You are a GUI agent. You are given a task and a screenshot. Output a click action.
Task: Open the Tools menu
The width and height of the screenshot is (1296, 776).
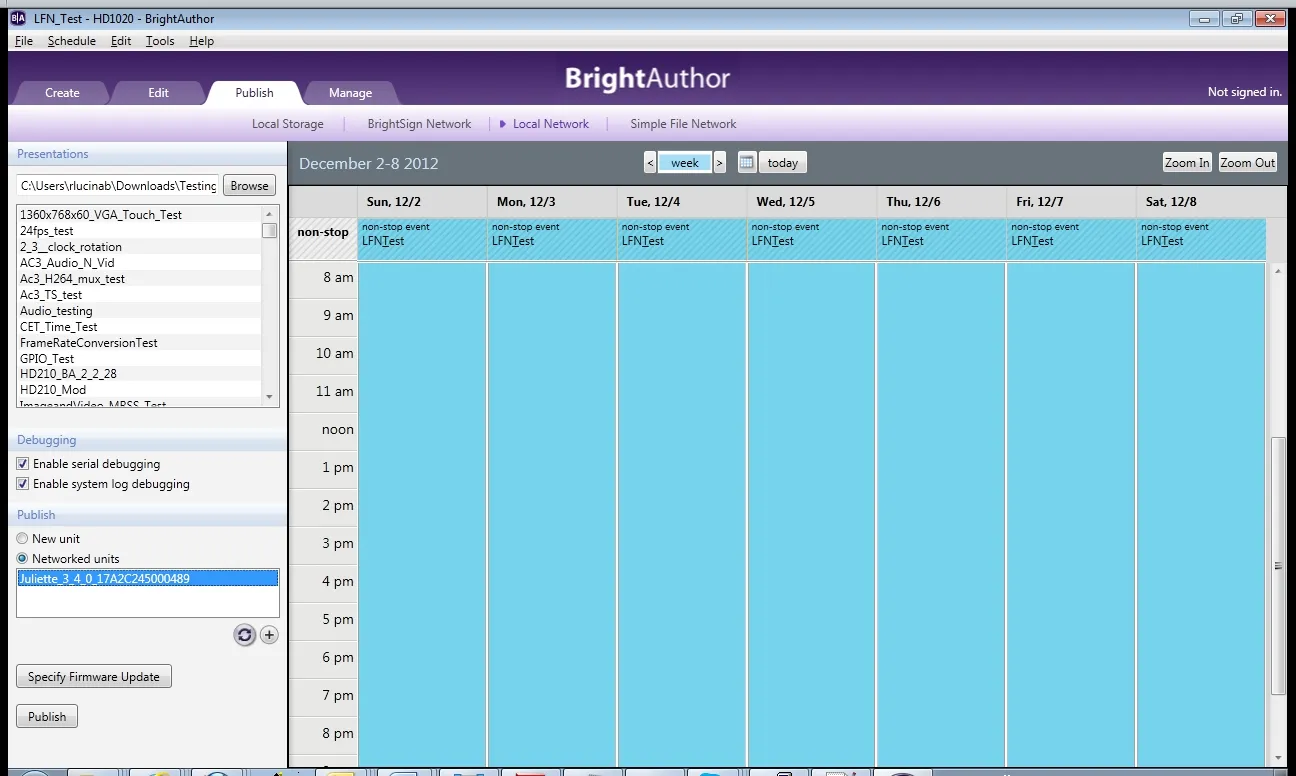pyautogui.click(x=160, y=41)
